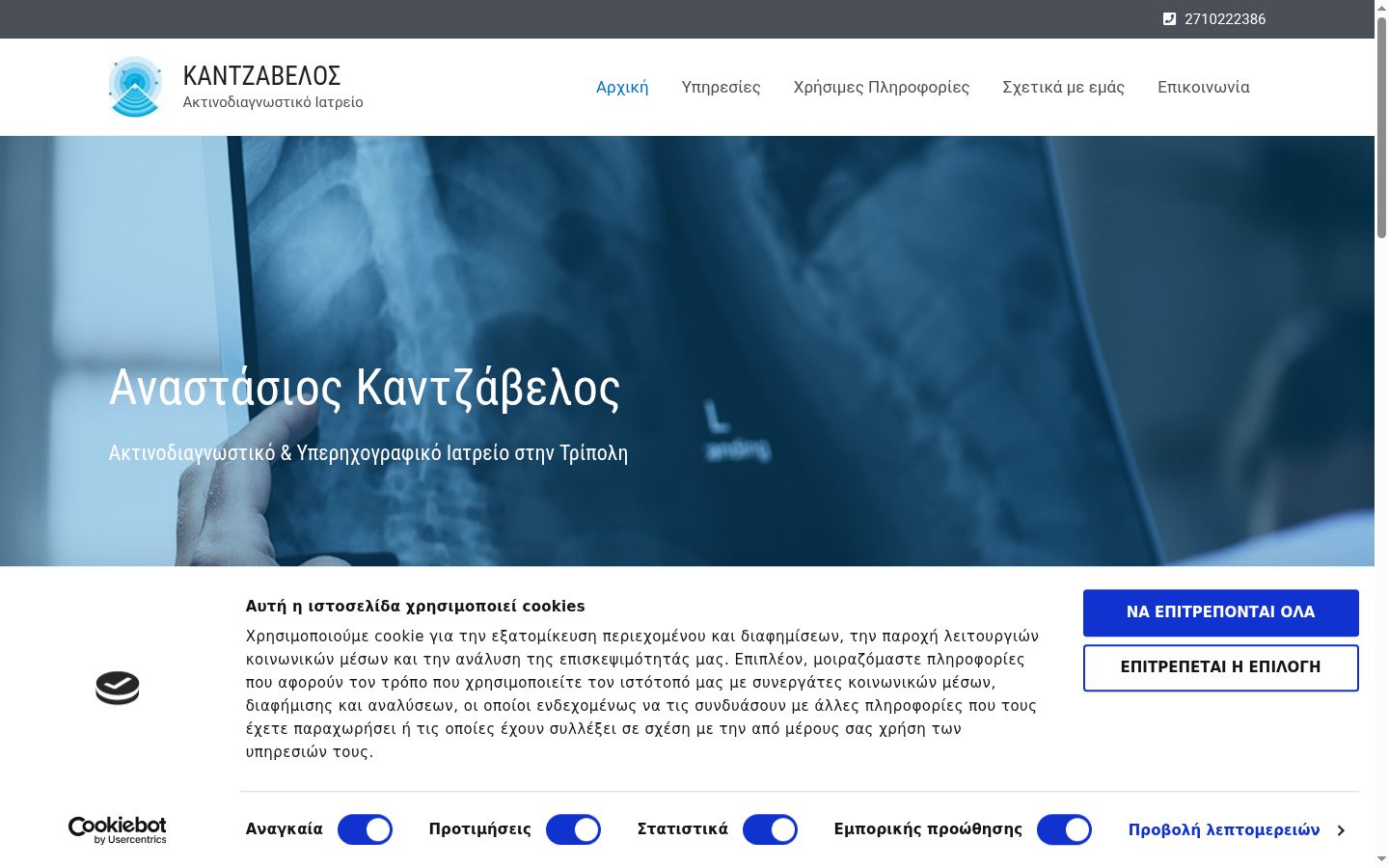Screen dimensions: 1389x868
Task: Open the Επικοινωνία page
Action: point(1204,87)
